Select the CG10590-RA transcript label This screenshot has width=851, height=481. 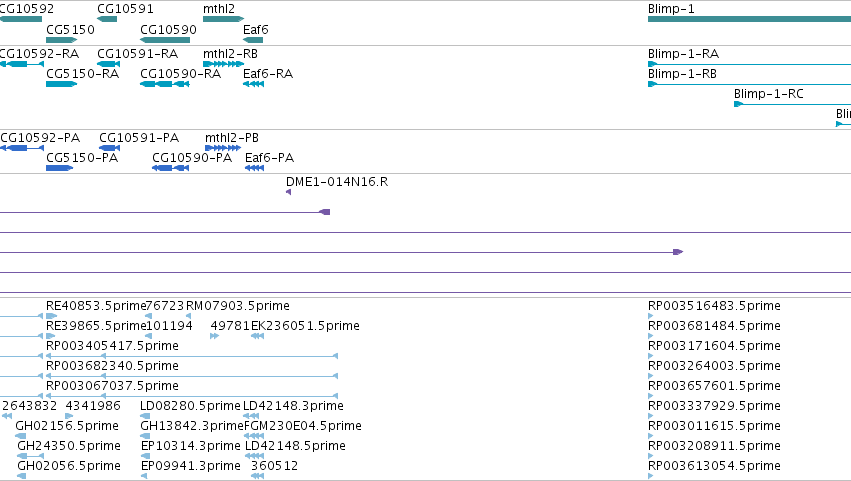coord(180,74)
